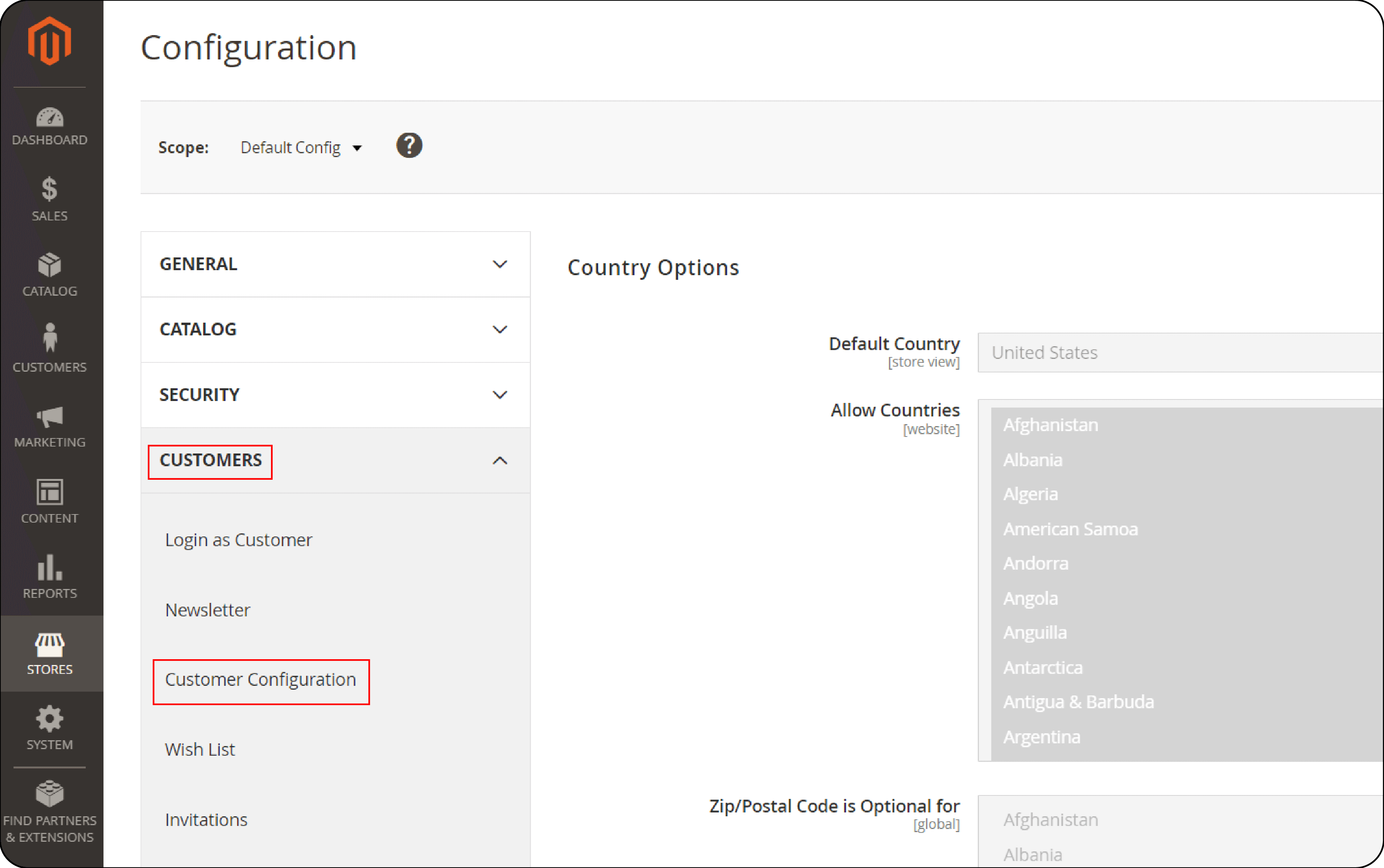1384x868 pixels.
Task: Collapse the CUSTOMERS configuration section
Action: coord(335,460)
